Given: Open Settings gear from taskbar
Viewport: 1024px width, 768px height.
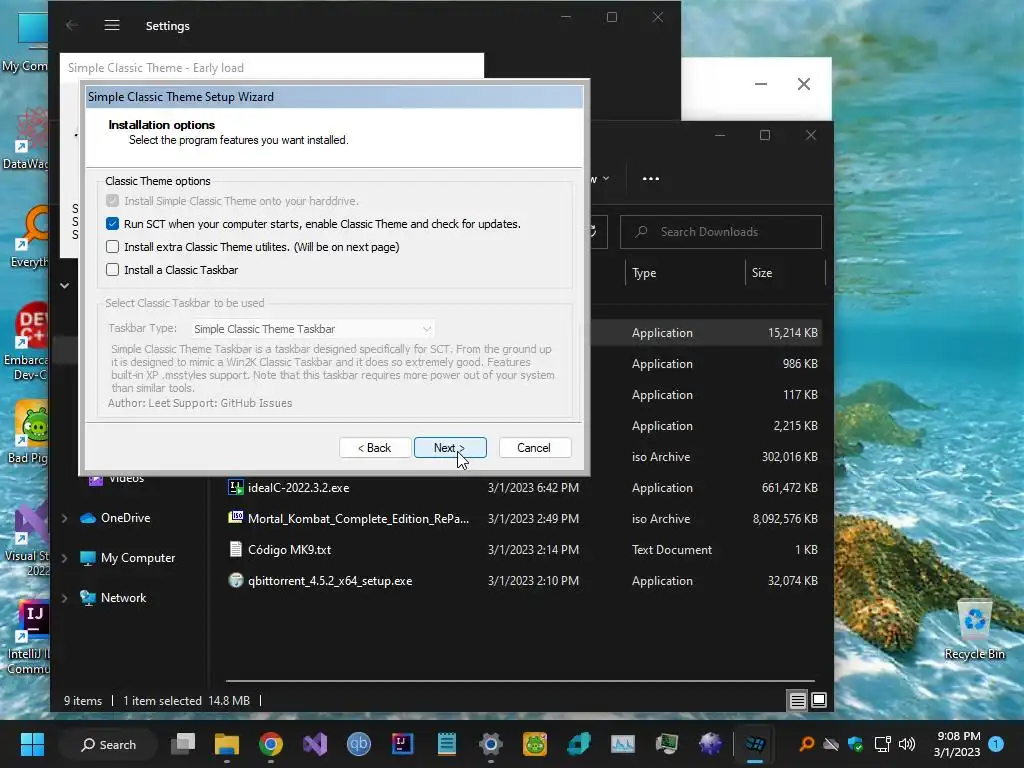Looking at the screenshot, I should 490,744.
